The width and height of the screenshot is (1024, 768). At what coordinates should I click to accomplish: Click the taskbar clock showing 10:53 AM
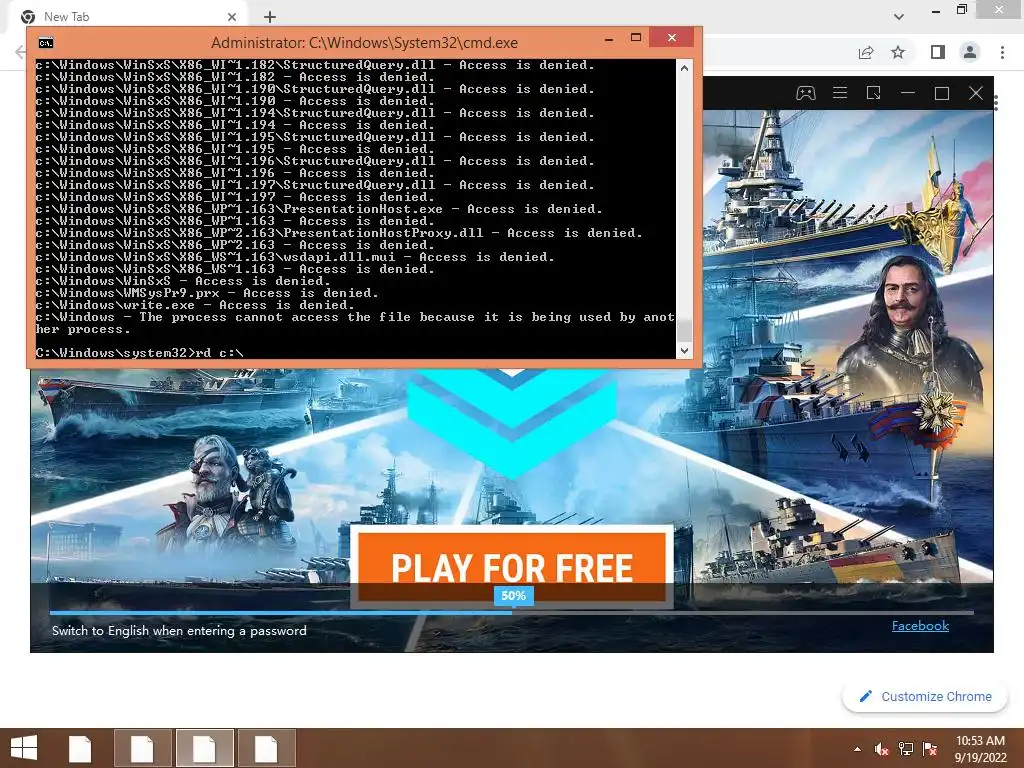click(980, 748)
